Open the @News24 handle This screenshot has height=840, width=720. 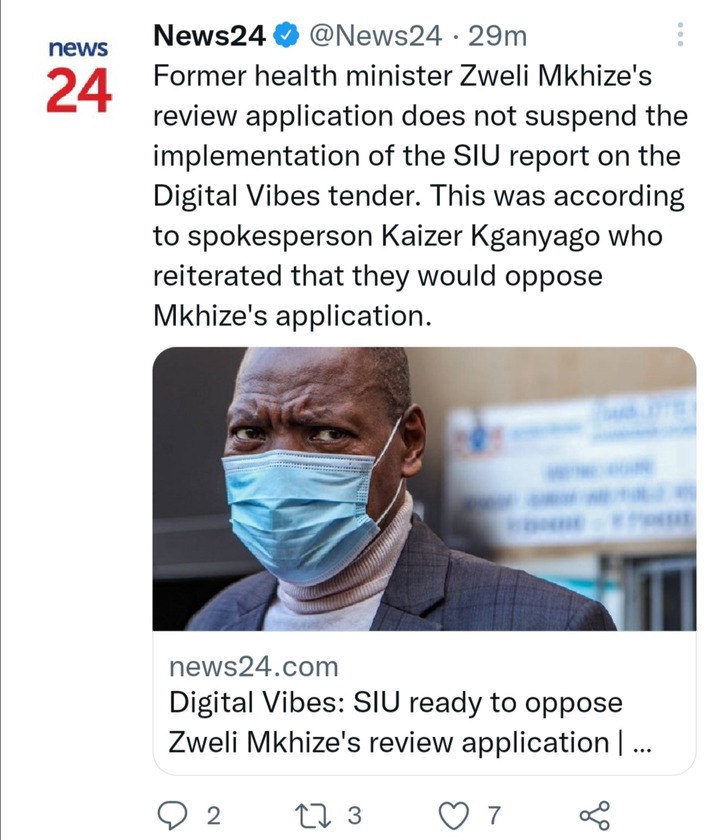tap(376, 36)
